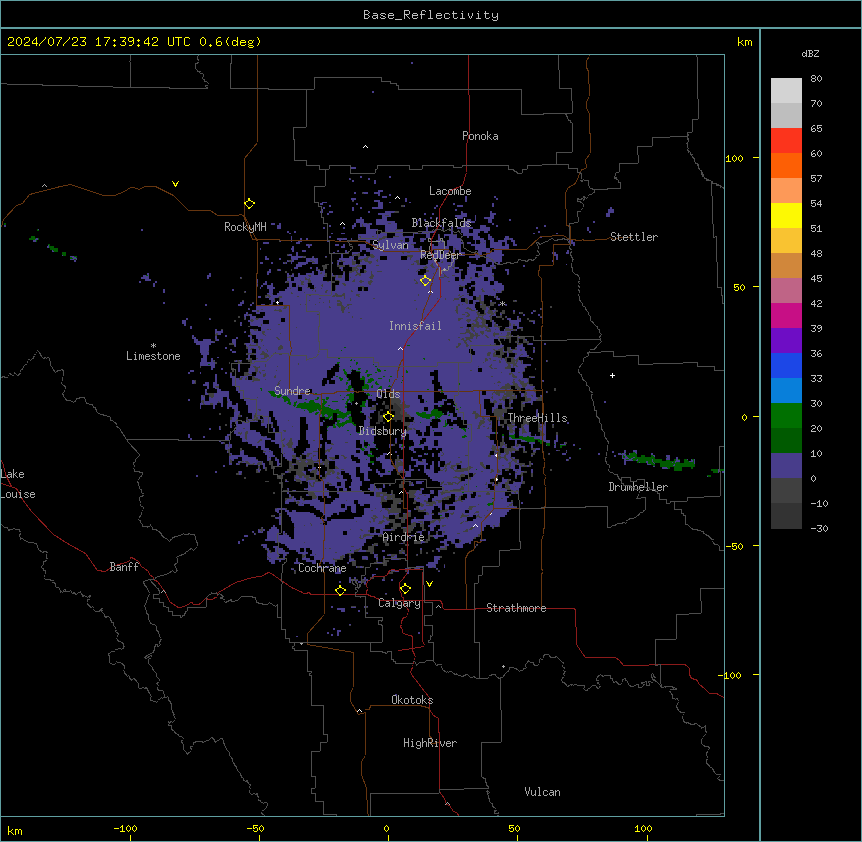The height and width of the screenshot is (842, 862).
Task: Select the Strathmore city label
Action: pos(516,608)
